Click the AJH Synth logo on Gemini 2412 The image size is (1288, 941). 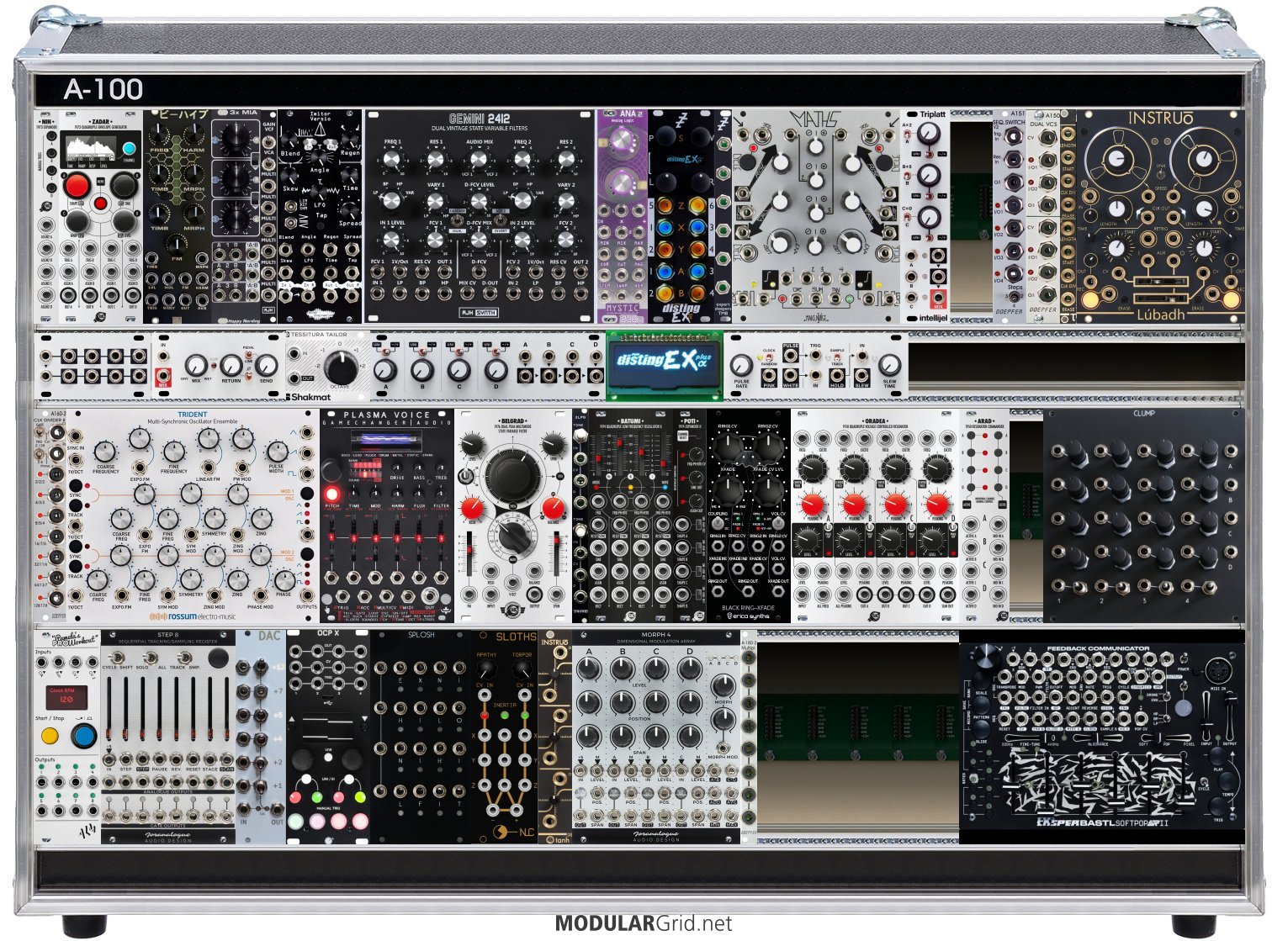[477, 313]
